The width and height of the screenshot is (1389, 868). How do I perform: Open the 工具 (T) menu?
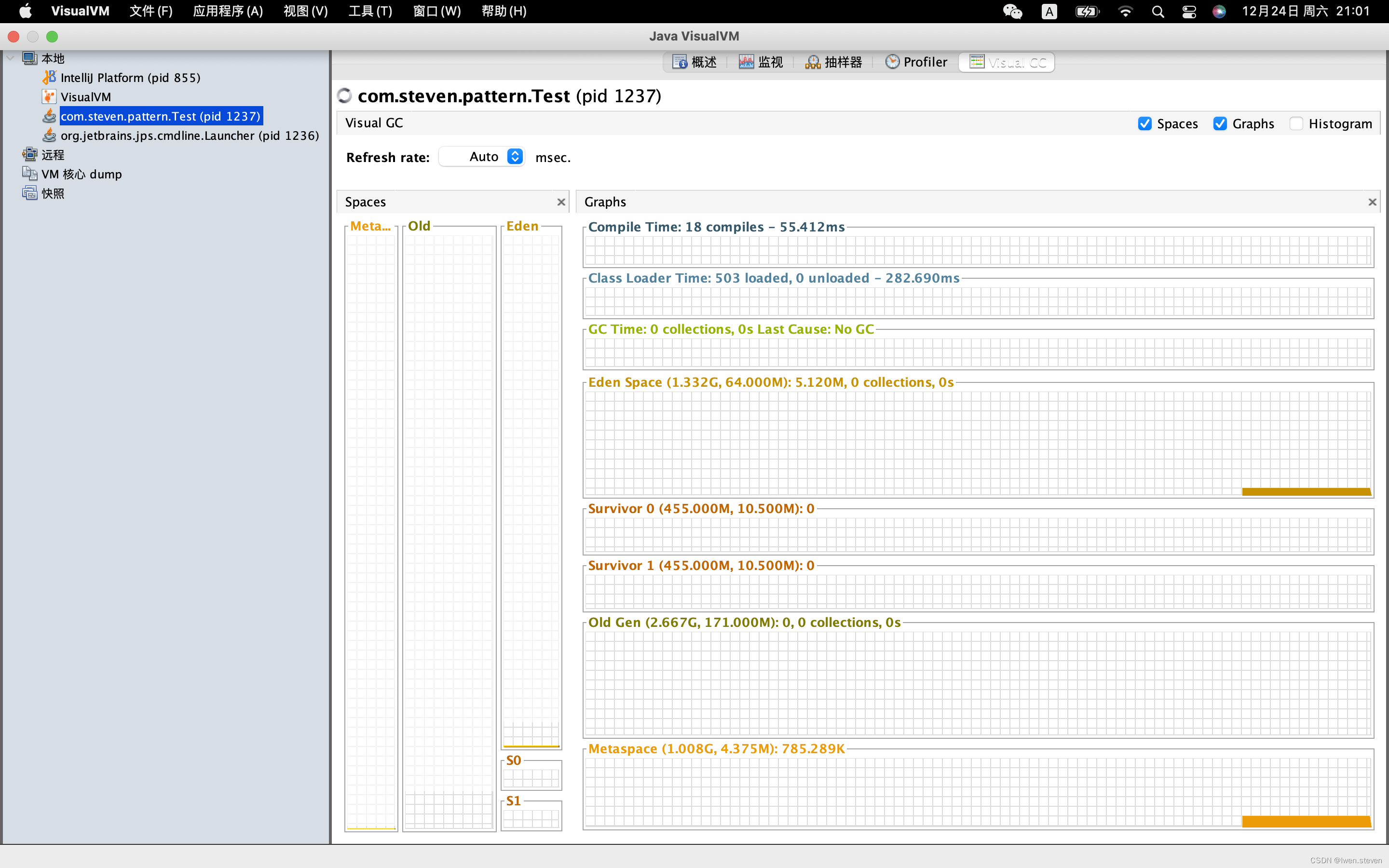(370, 11)
